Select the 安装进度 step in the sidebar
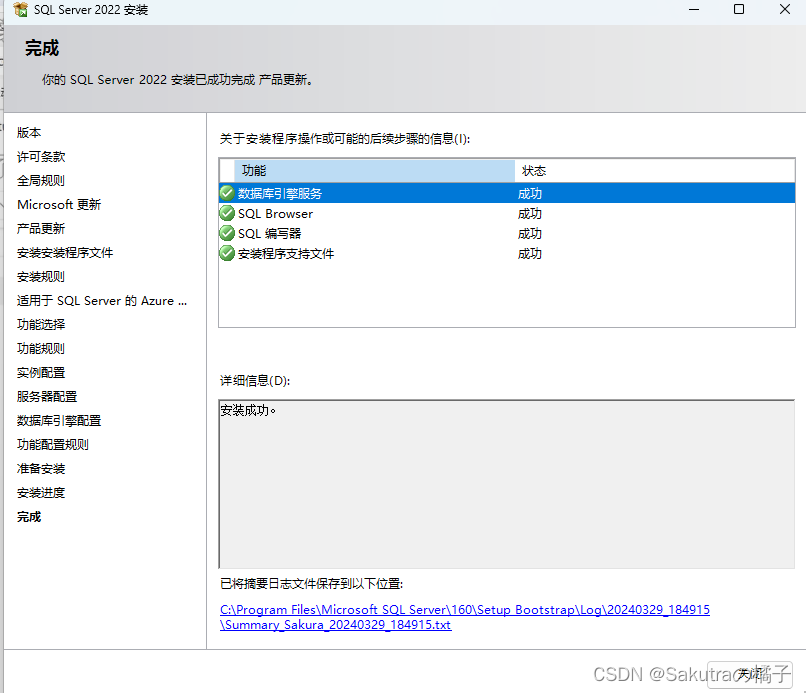The width and height of the screenshot is (806, 693). click(x=41, y=493)
